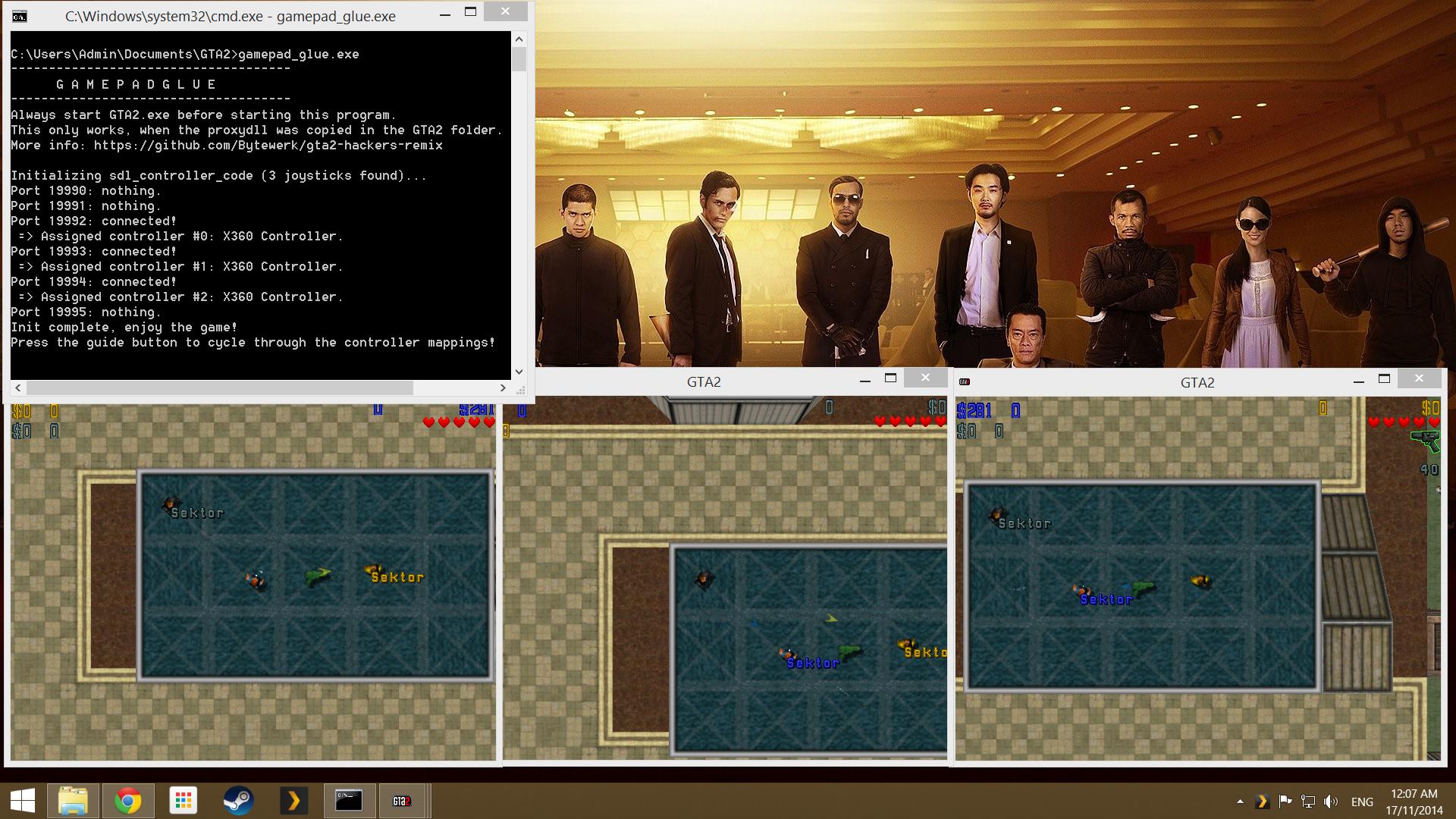
Task: Open the Windows Start menu
Action: coord(23,801)
